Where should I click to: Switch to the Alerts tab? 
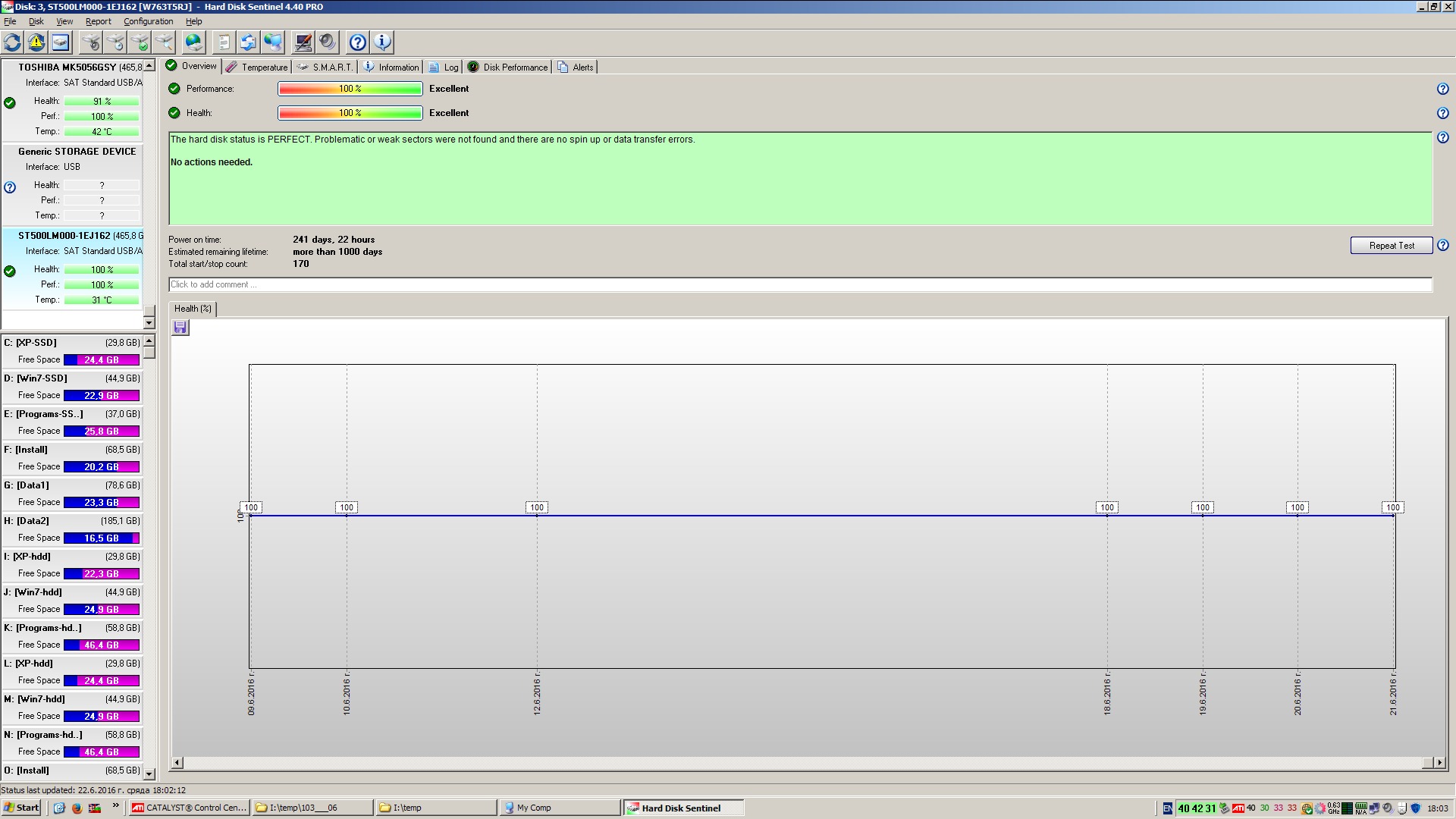(576, 67)
